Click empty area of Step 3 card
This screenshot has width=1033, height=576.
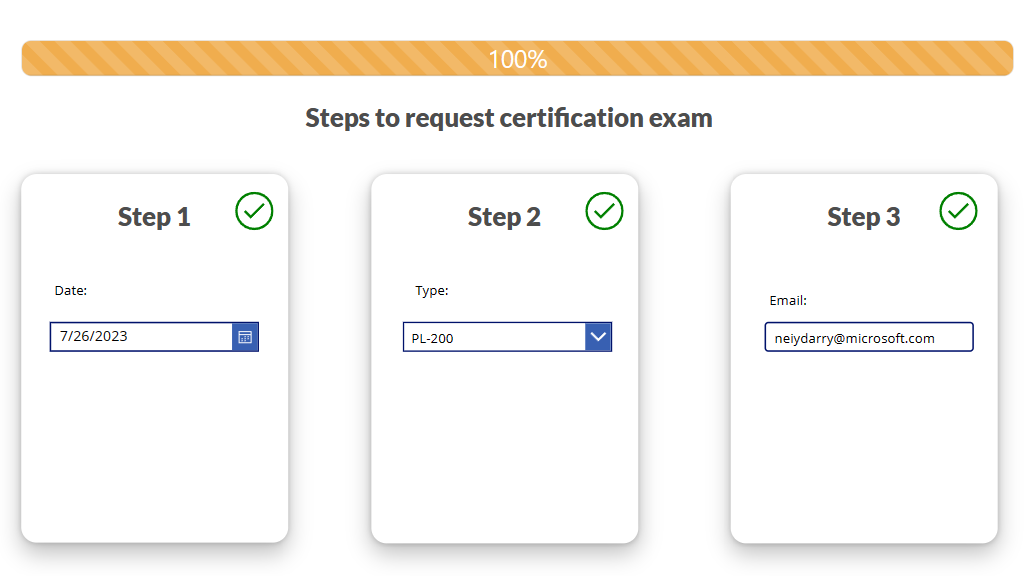click(x=864, y=448)
